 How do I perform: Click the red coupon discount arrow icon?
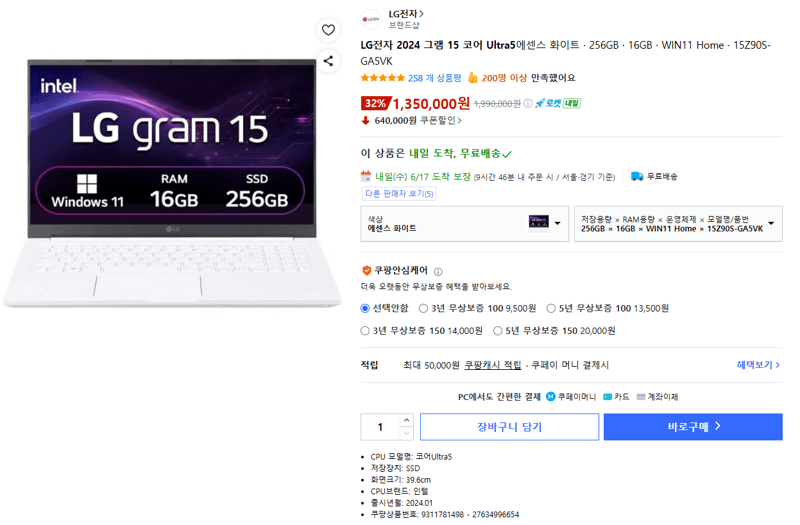coord(365,121)
